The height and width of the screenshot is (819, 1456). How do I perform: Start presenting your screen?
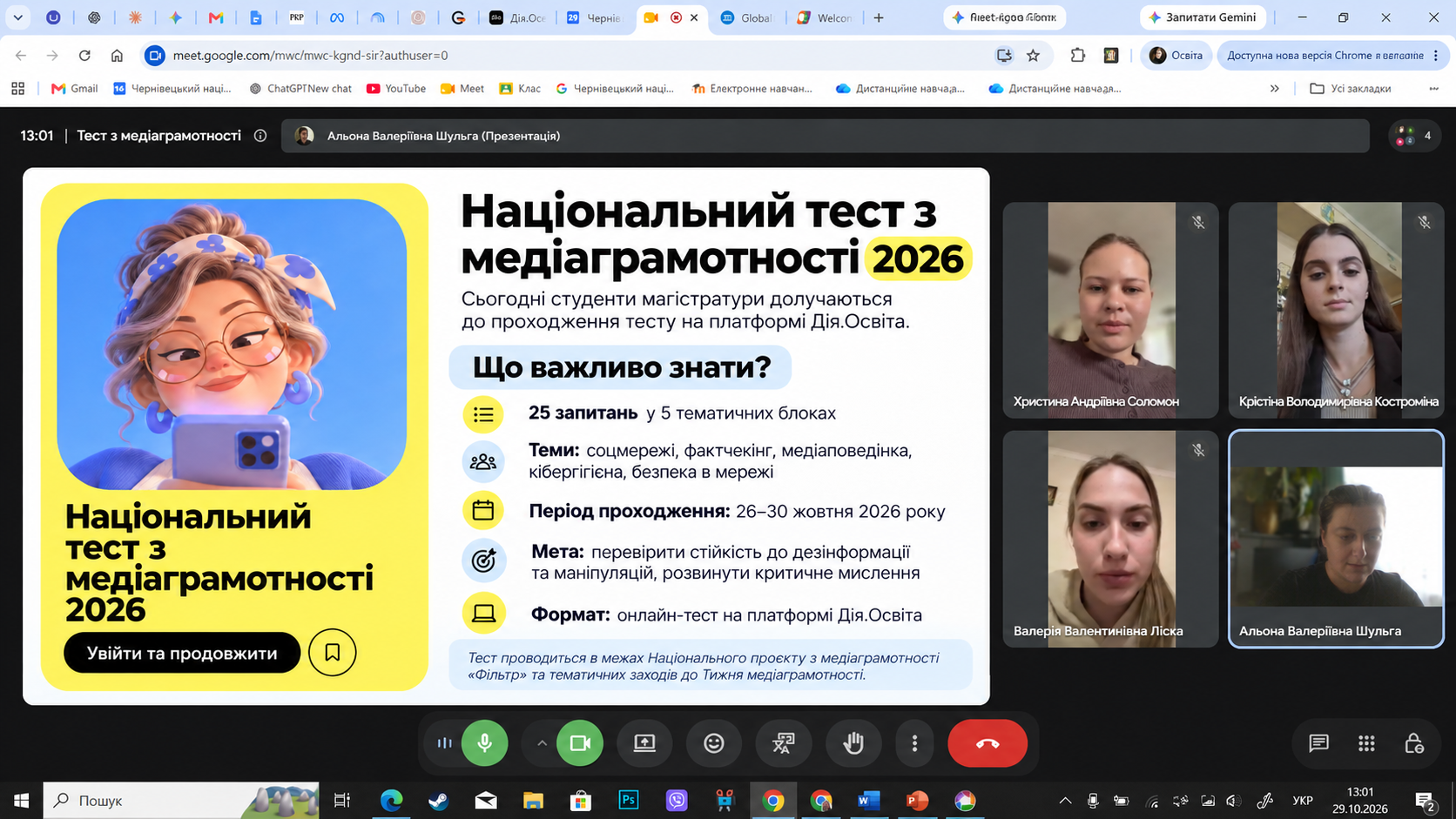point(644,743)
